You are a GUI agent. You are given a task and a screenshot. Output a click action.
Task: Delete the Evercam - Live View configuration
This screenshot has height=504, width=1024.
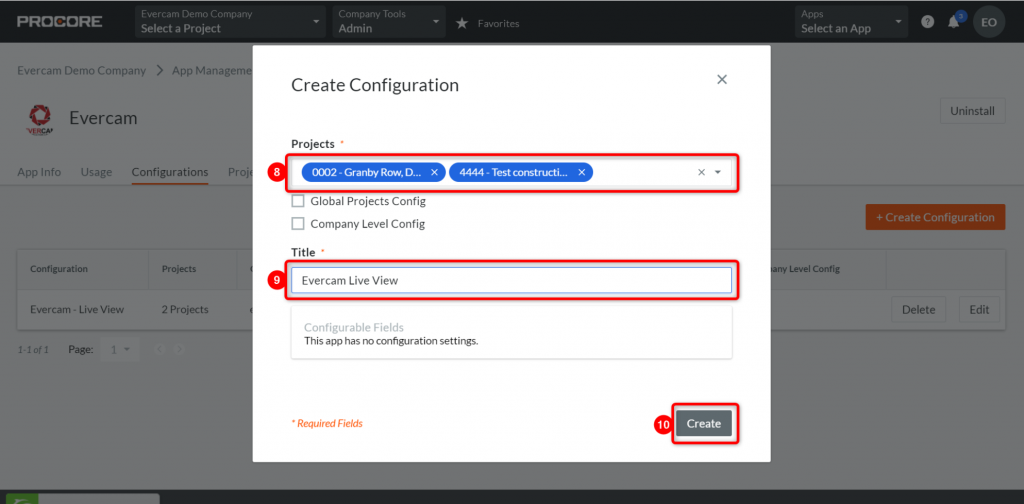pyautogui.click(x=918, y=309)
